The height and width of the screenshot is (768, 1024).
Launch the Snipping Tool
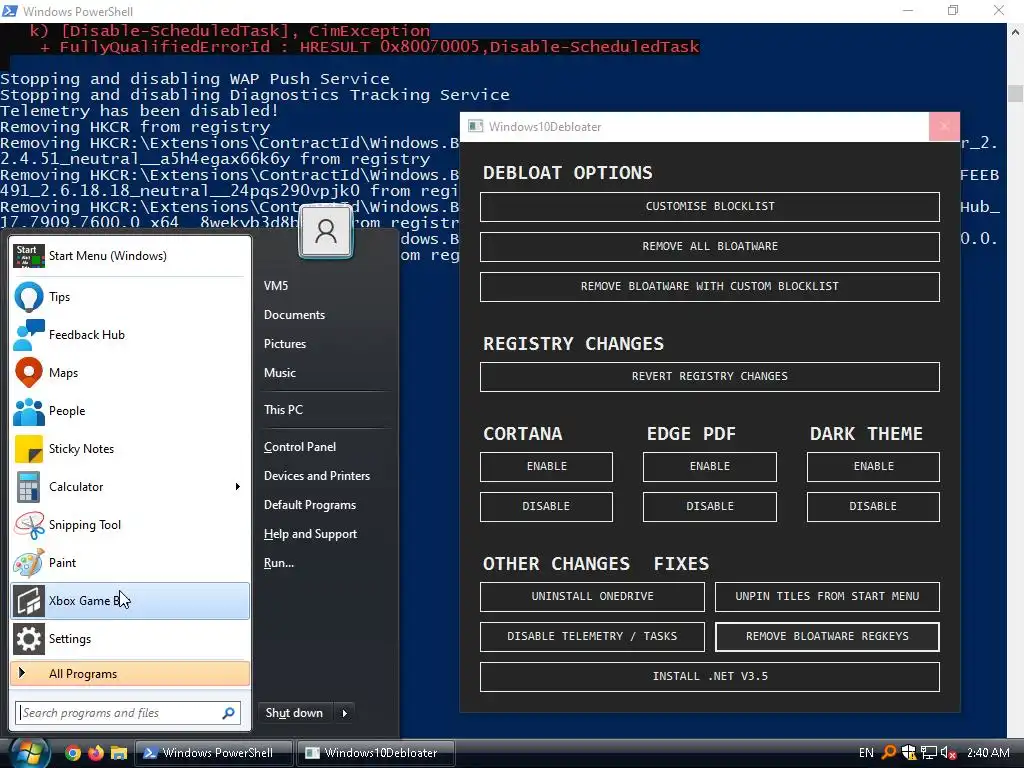(130, 524)
